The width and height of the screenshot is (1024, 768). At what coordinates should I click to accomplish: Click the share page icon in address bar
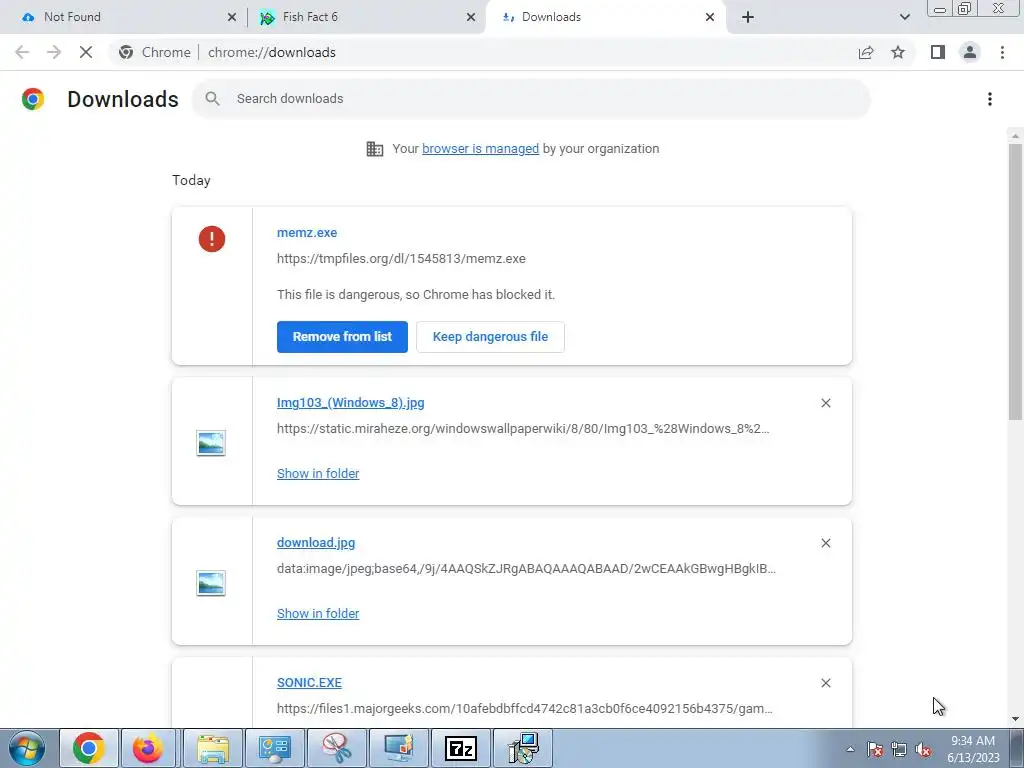click(x=866, y=52)
